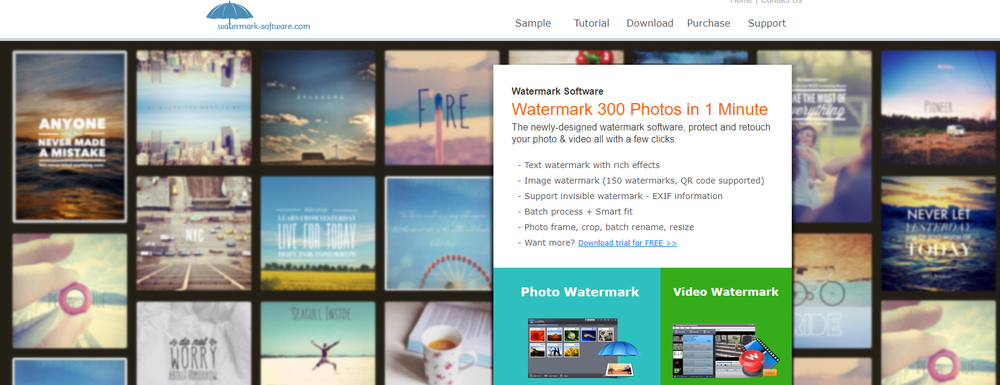The image size is (1000, 385).
Task: Select the Photo Watermark tile
Action: point(577,326)
